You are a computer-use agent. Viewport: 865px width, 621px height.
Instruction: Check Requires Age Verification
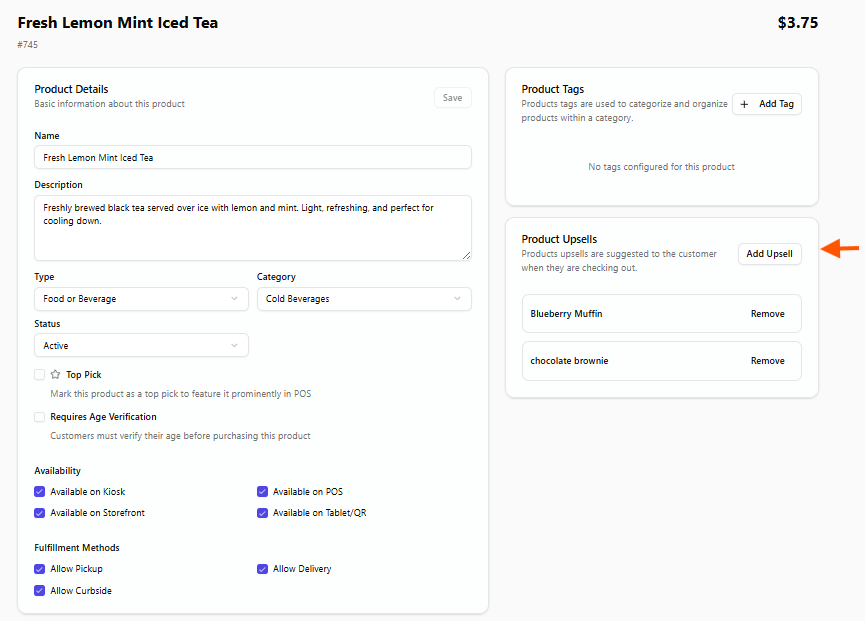(40, 417)
